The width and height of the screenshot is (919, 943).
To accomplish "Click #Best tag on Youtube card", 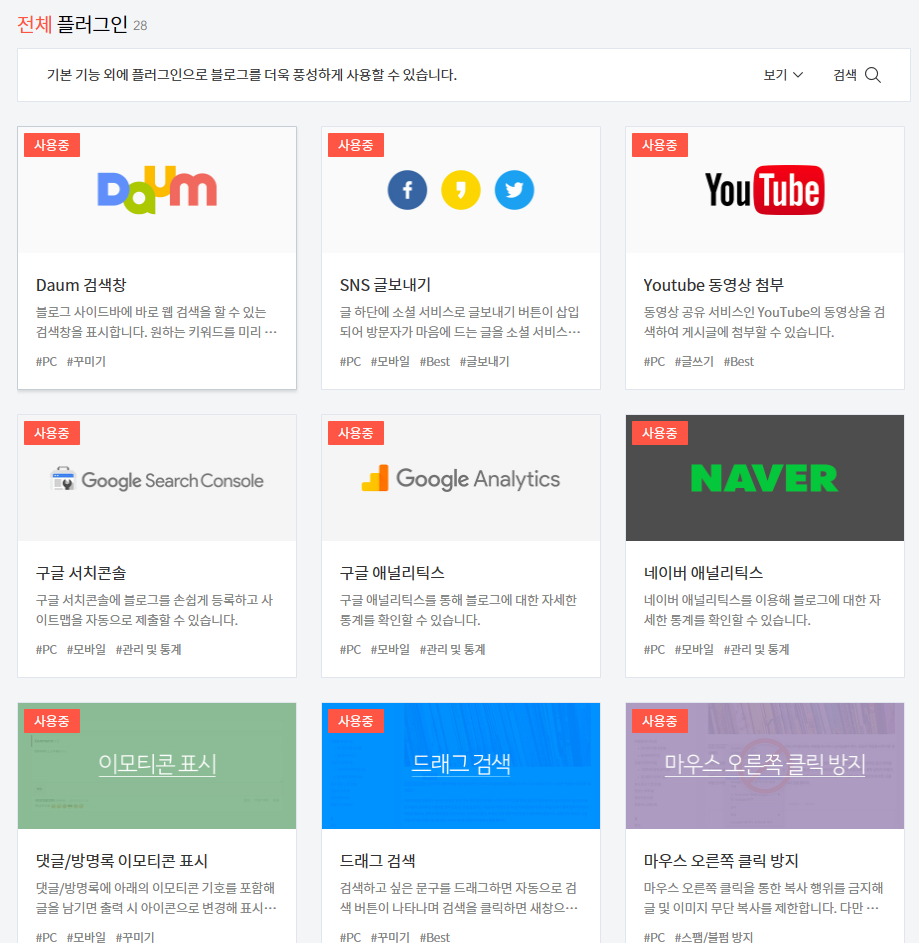I will (739, 361).
